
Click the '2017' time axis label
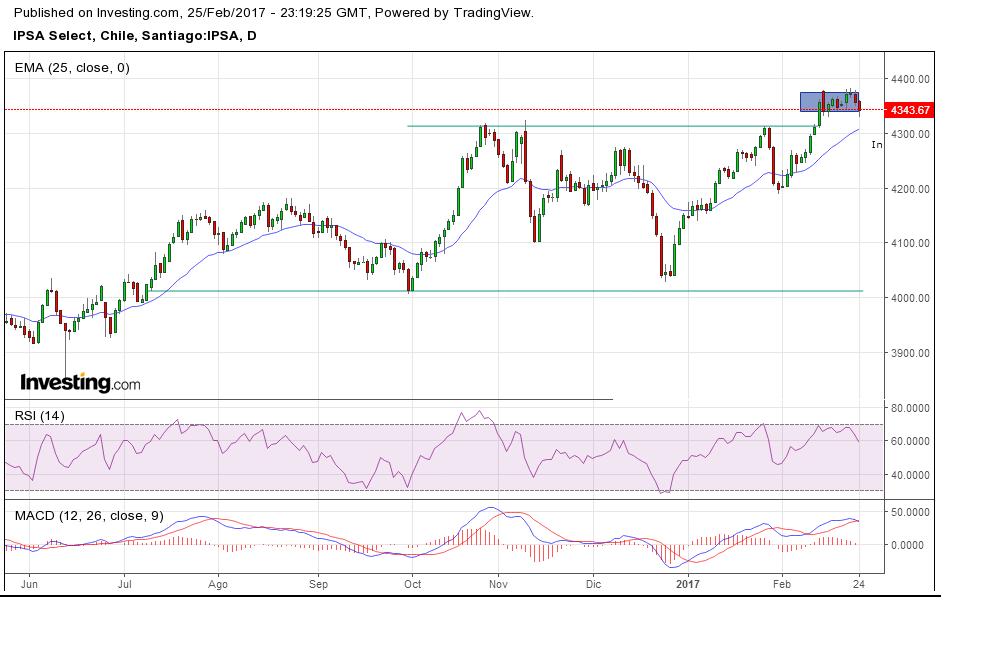point(688,584)
